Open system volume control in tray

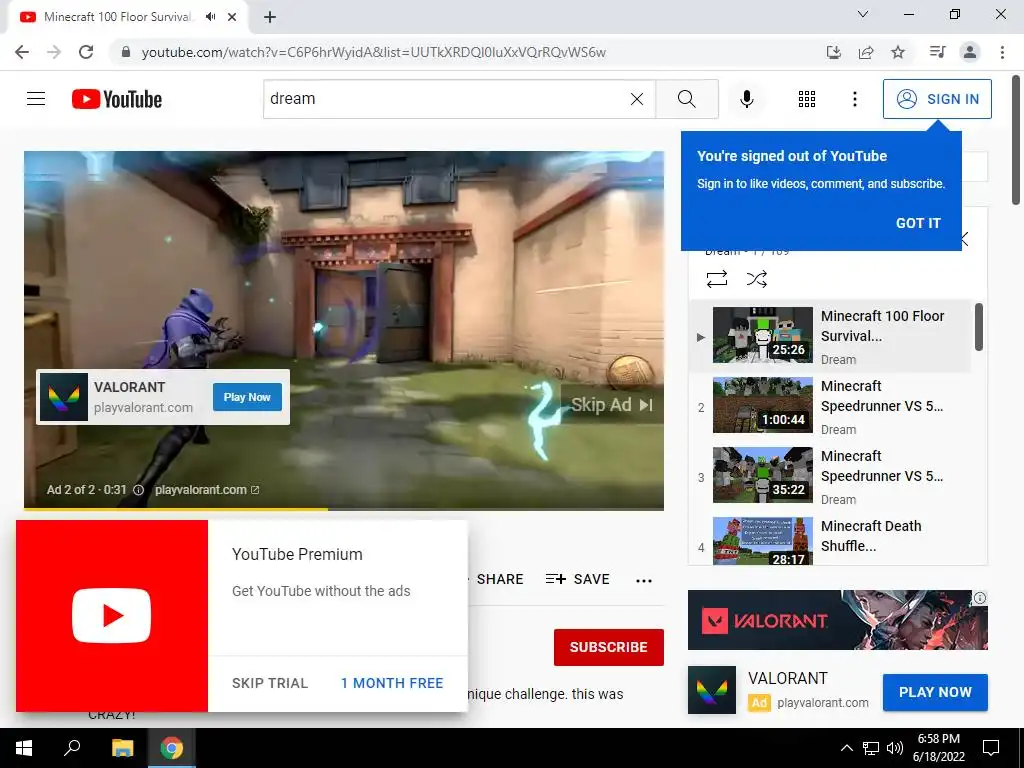coord(895,748)
